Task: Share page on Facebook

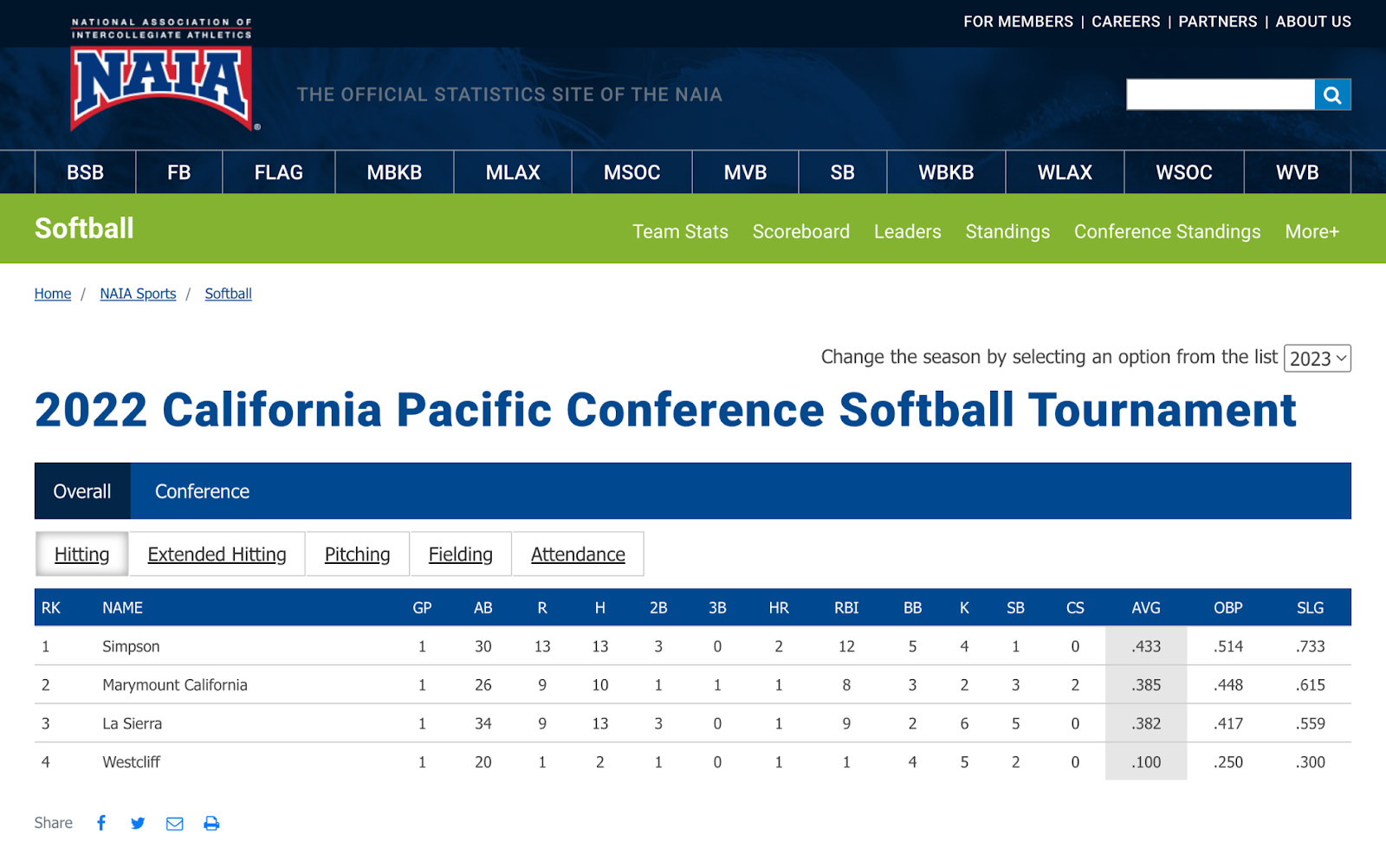Action: point(101,823)
